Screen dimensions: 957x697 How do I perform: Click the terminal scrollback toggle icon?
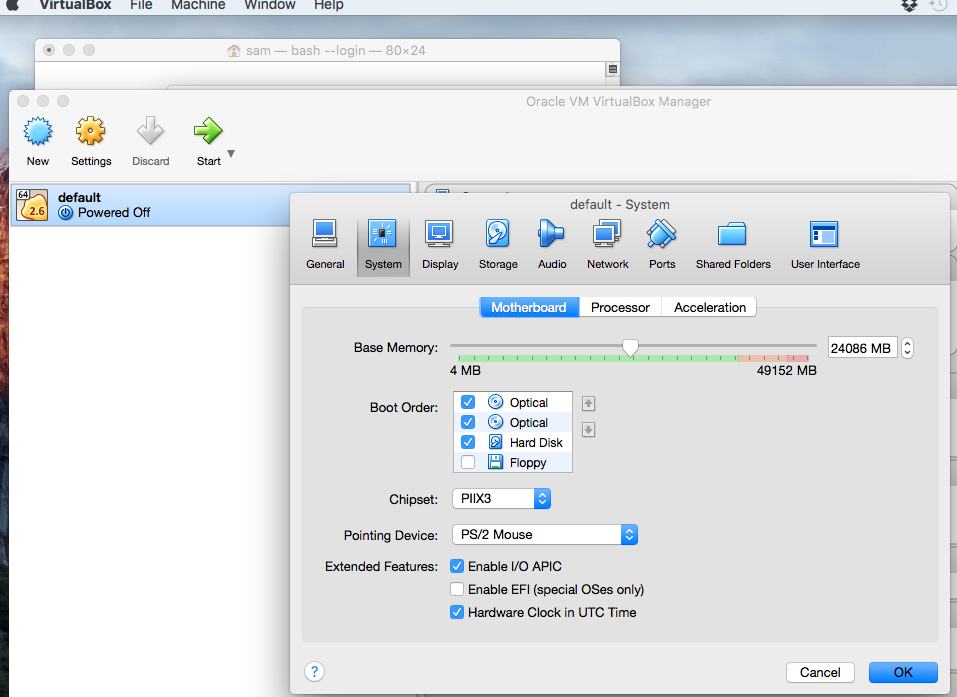(x=613, y=69)
